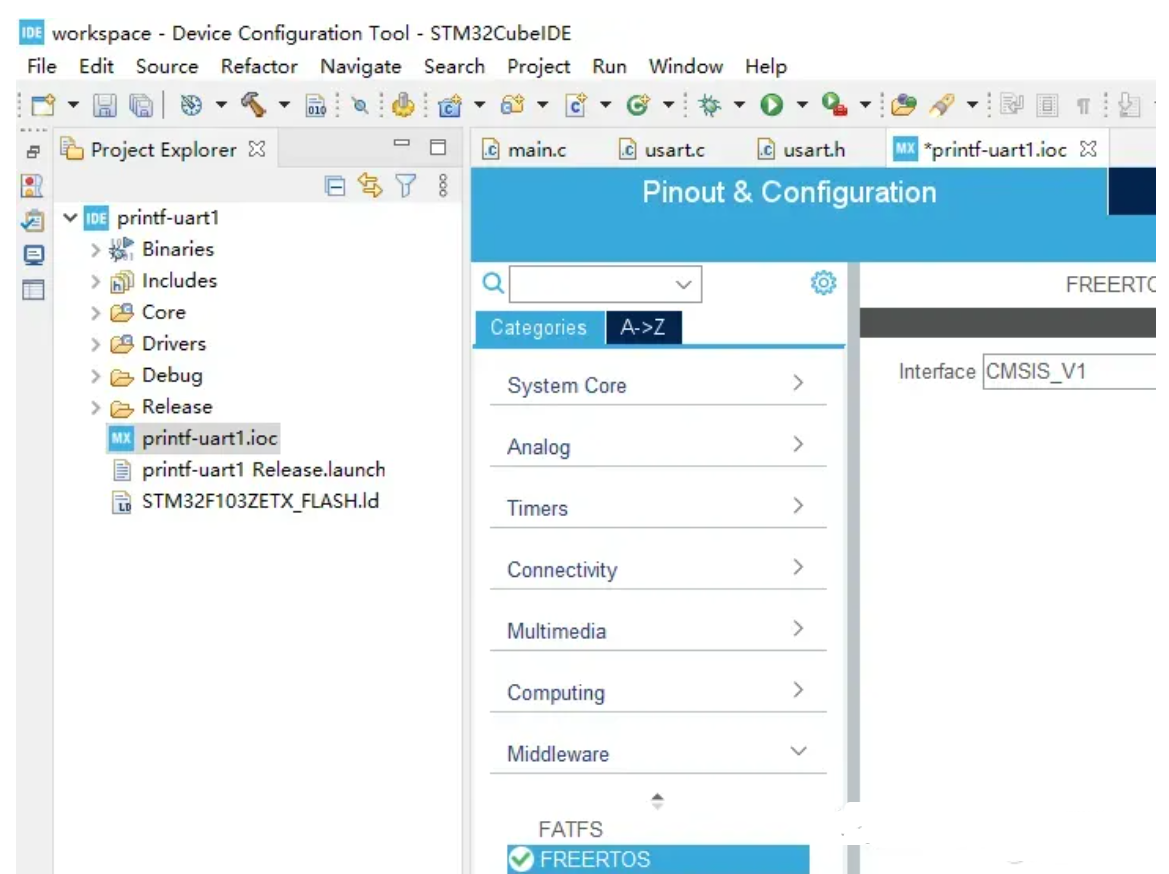1169x874 pixels.
Task: Click Collapse All icon in Project Explorer
Action: coord(335,186)
